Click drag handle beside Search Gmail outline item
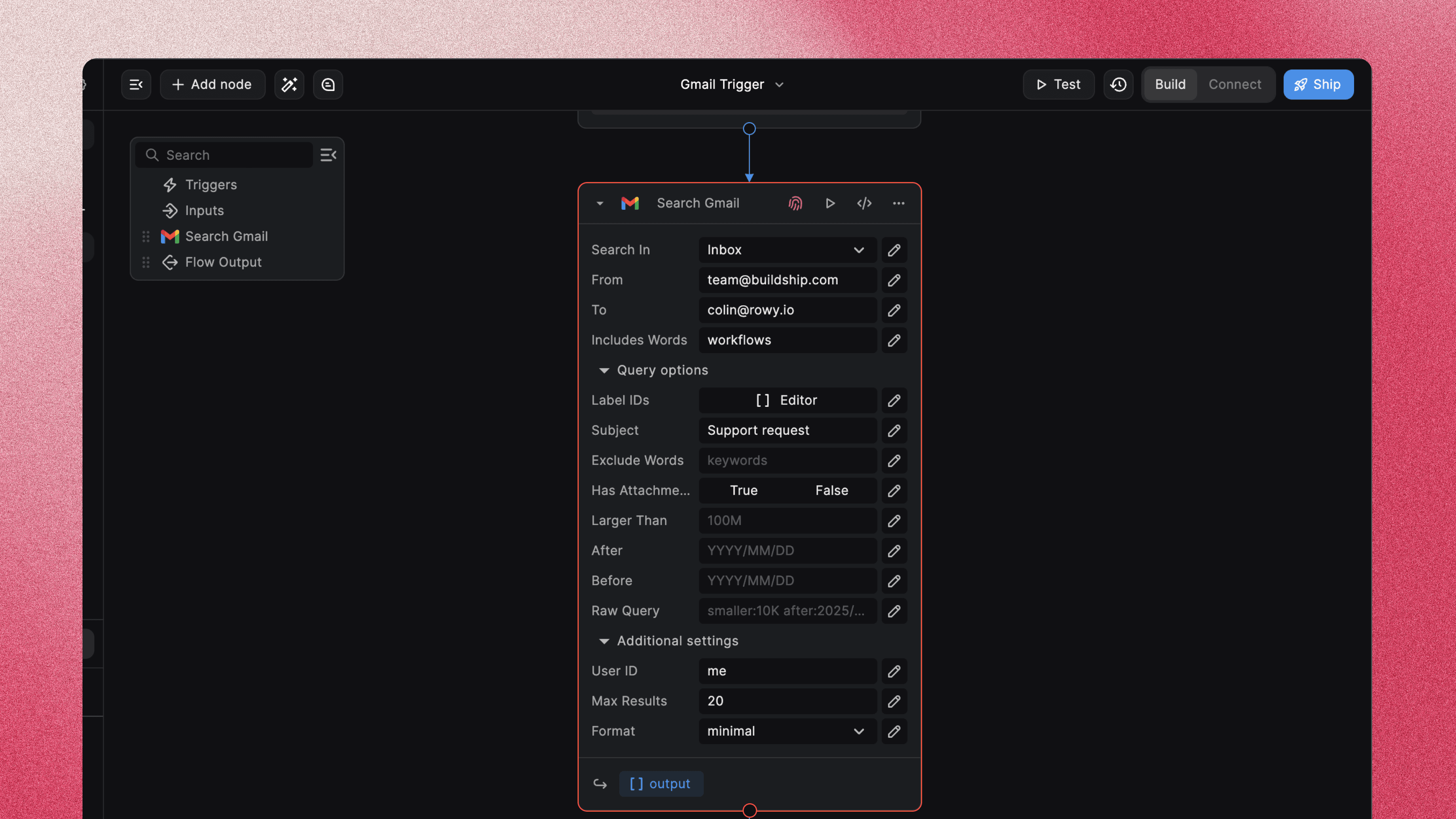Screen dimensions: 1456x819 click(146, 237)
